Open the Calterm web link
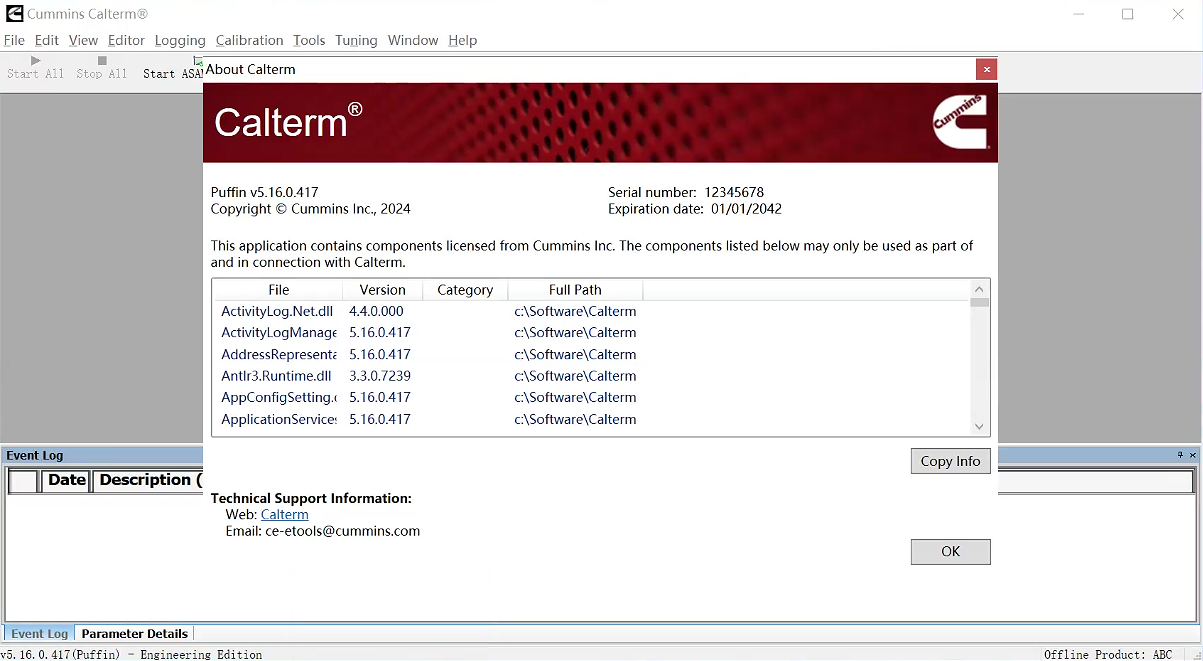 tap(285, 514)
